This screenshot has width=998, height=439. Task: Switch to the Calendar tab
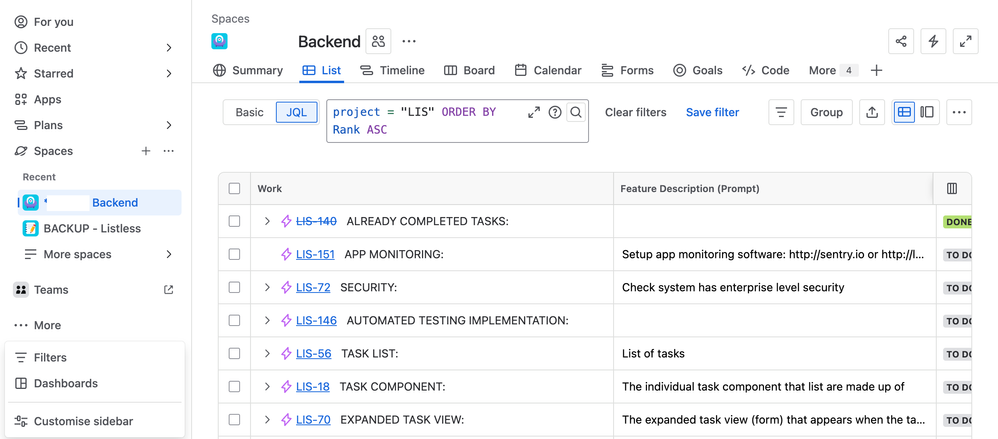click(x=548, y=71)
